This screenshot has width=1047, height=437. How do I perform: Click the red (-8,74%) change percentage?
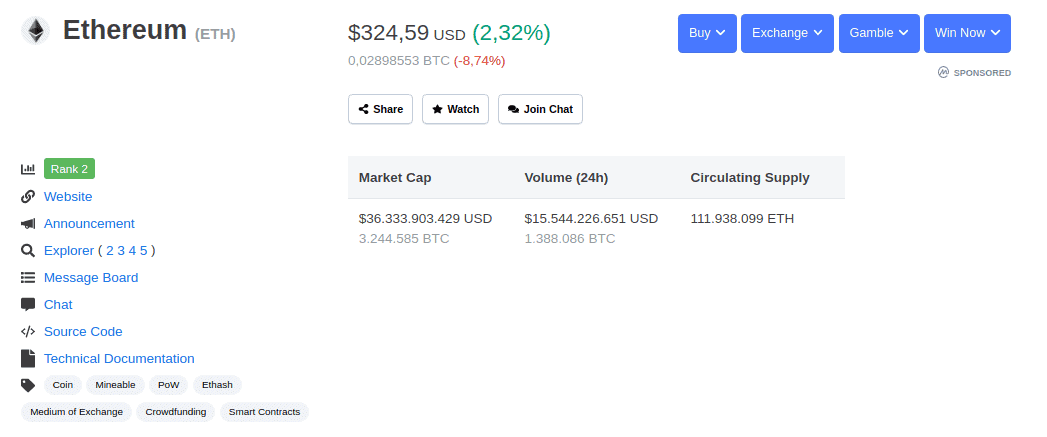[x=479, y=61]
